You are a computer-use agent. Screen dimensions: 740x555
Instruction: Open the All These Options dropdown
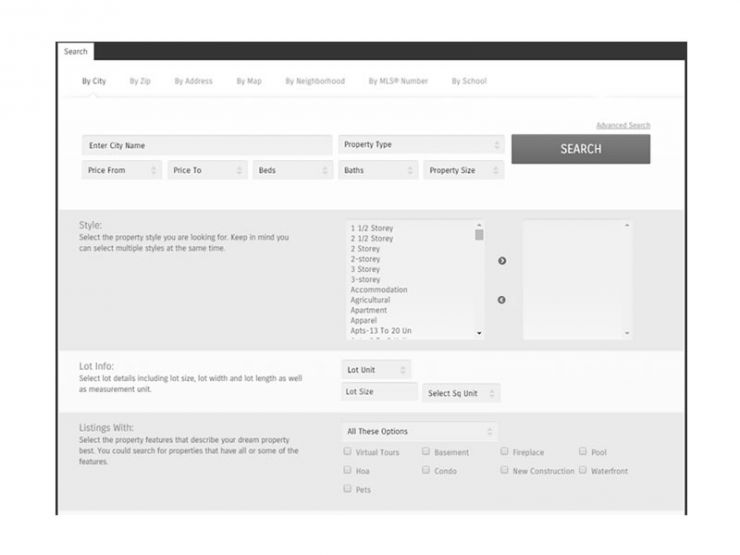point(419,432)
